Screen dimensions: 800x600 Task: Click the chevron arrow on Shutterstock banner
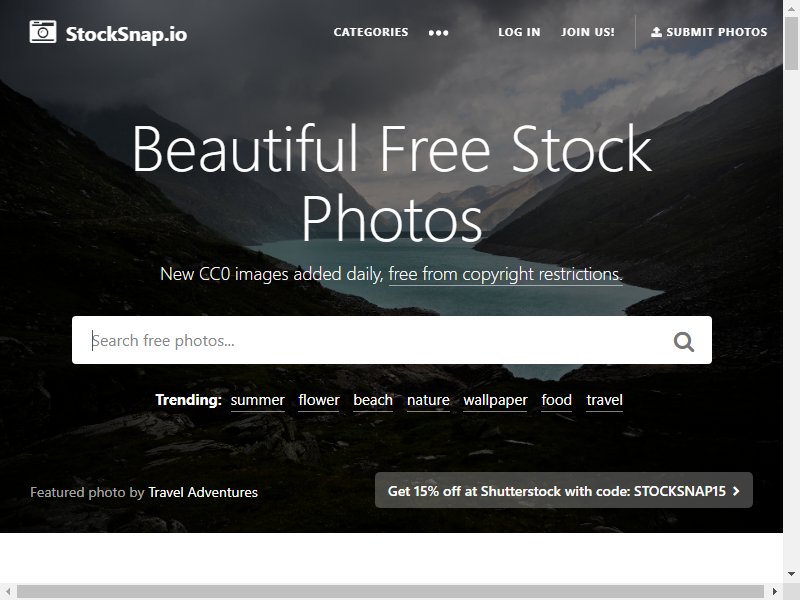point(736,491)
